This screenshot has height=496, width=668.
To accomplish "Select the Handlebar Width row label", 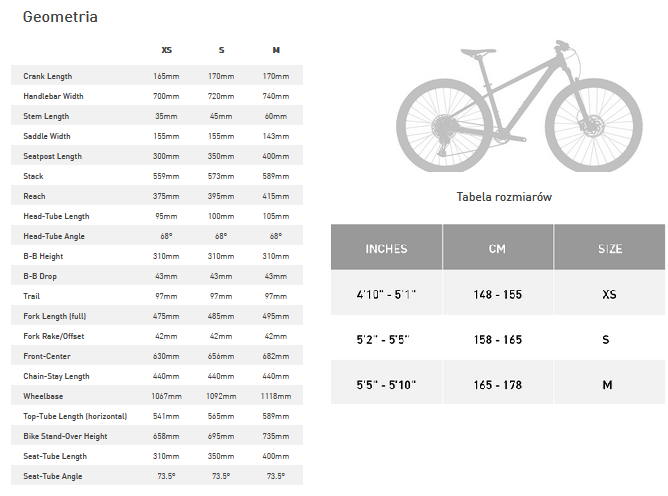I will pos(53,96).
